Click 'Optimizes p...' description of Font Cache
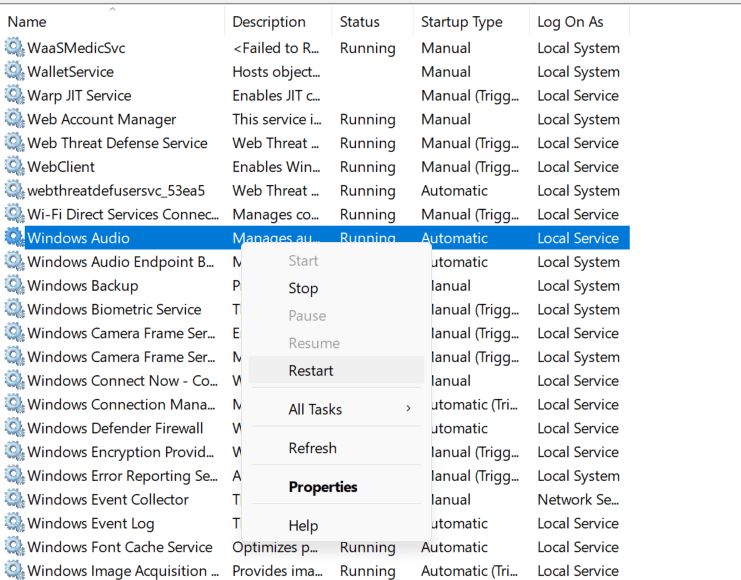This screenshot has height=580, width=741. tap(275, 547)
